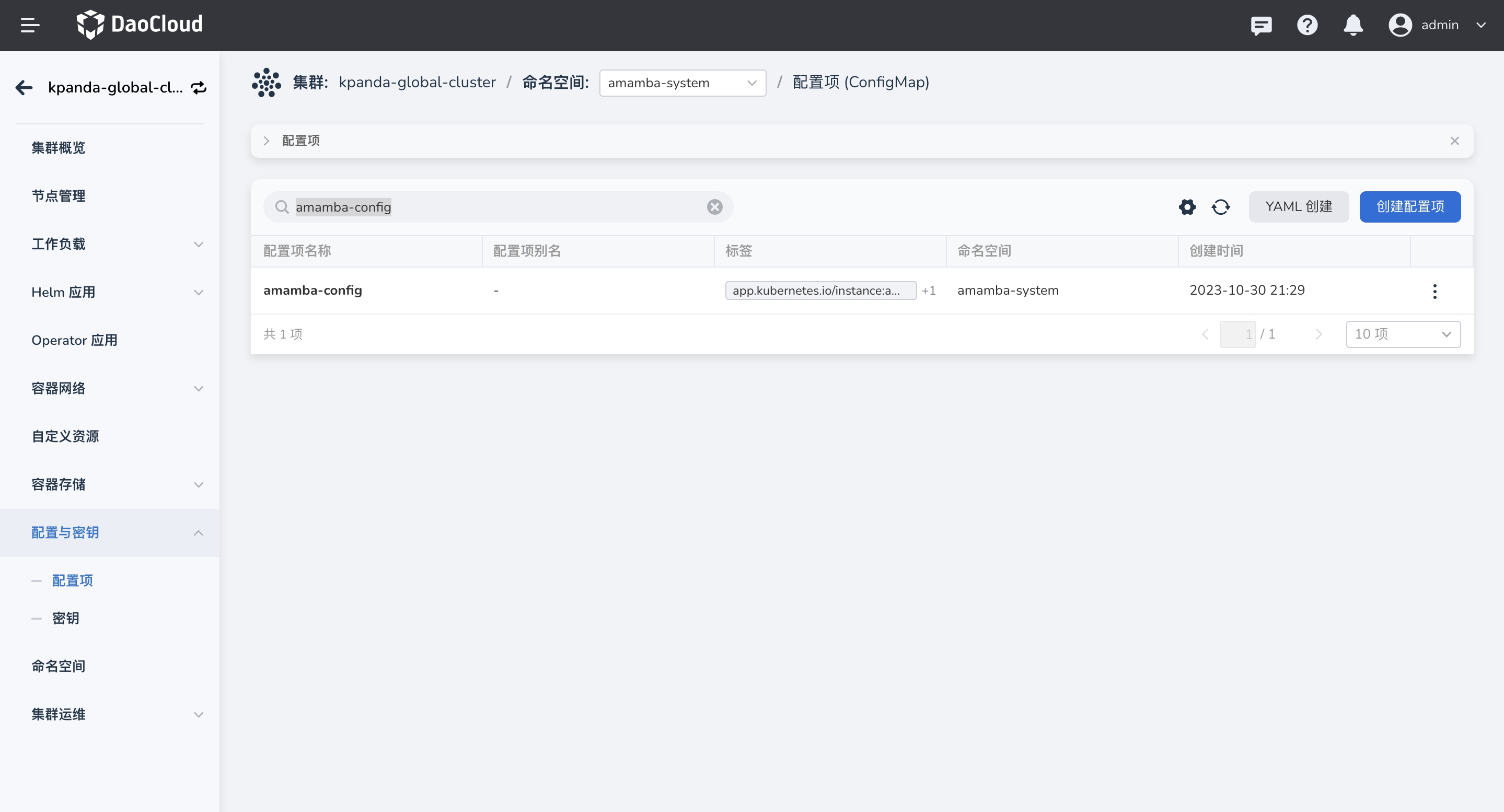Collapse the 配置与密钥 sidebar section

click(198, 532)
